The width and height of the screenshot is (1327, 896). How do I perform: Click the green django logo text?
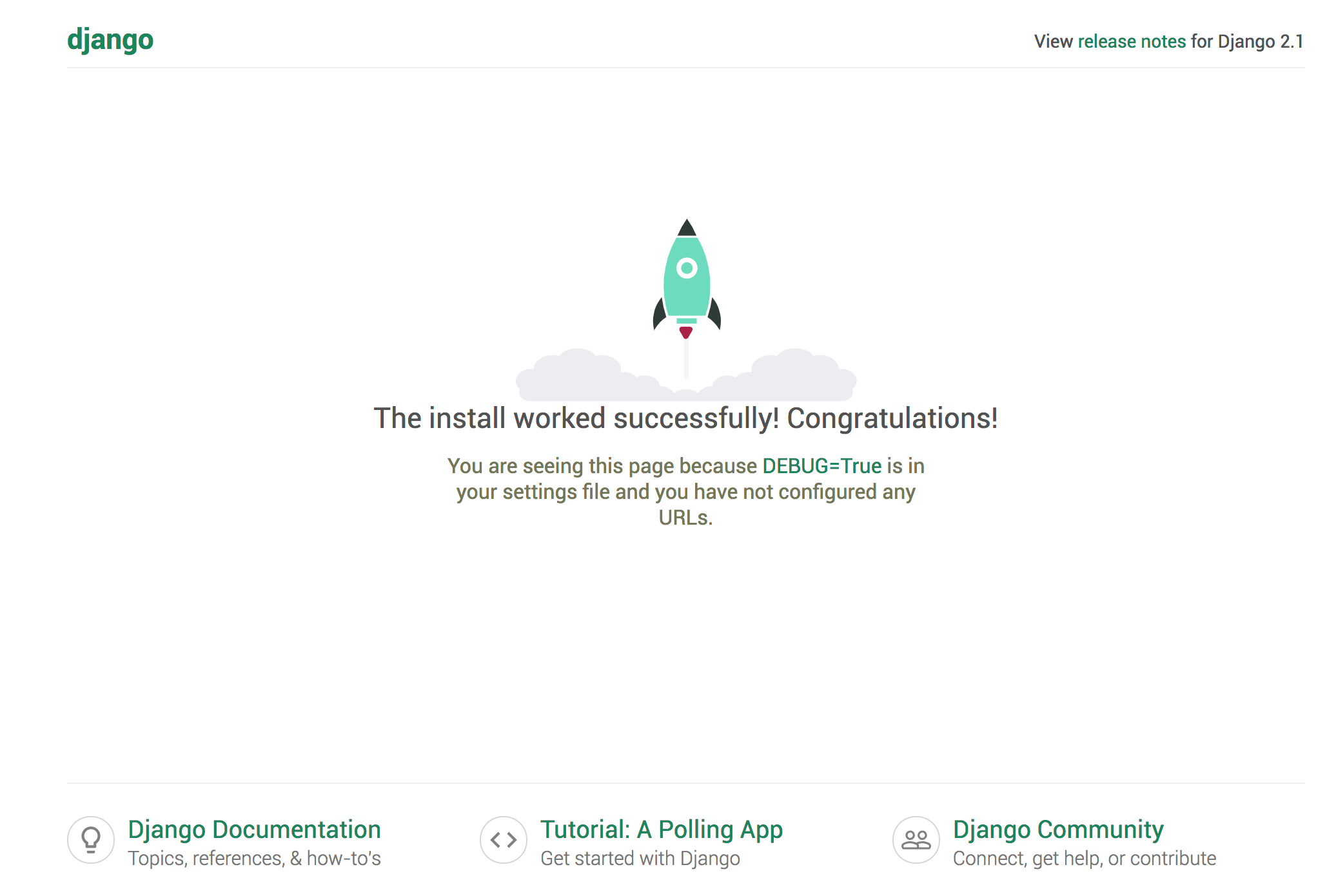click(x=110, y=40)
